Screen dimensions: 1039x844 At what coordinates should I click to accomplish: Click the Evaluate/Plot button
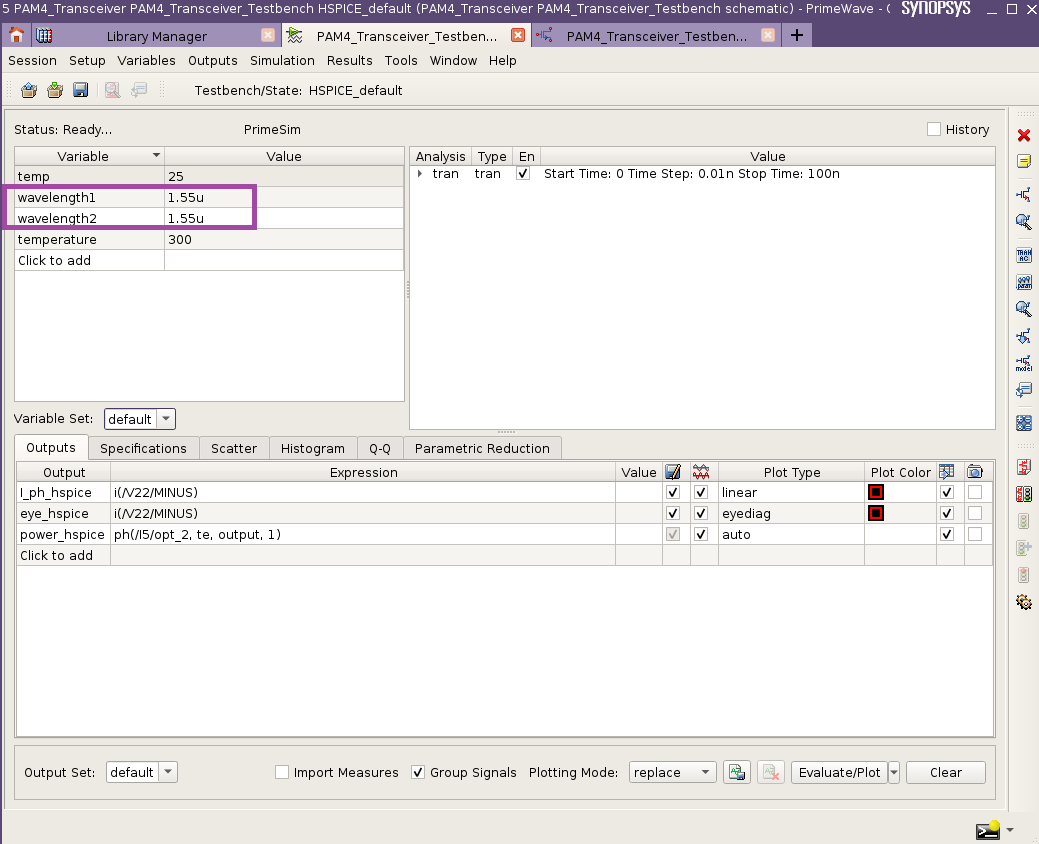(x=840, y=772)
